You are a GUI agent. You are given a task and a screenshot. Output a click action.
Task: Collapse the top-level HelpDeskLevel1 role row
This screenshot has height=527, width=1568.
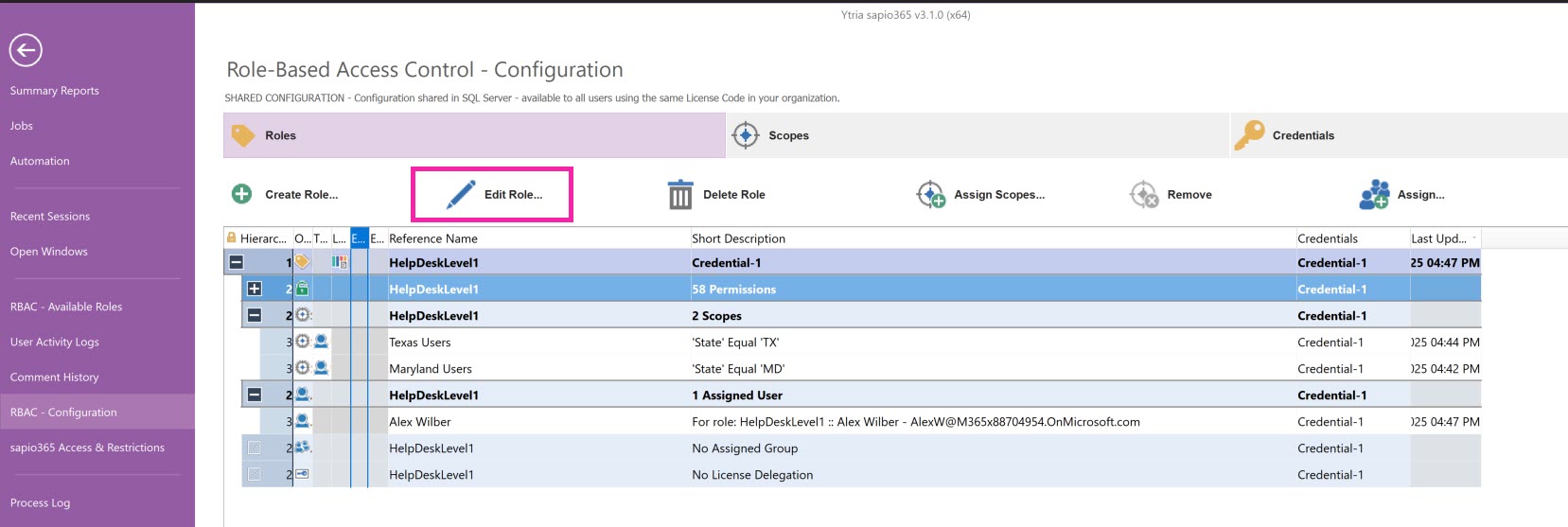coord(237,262)
